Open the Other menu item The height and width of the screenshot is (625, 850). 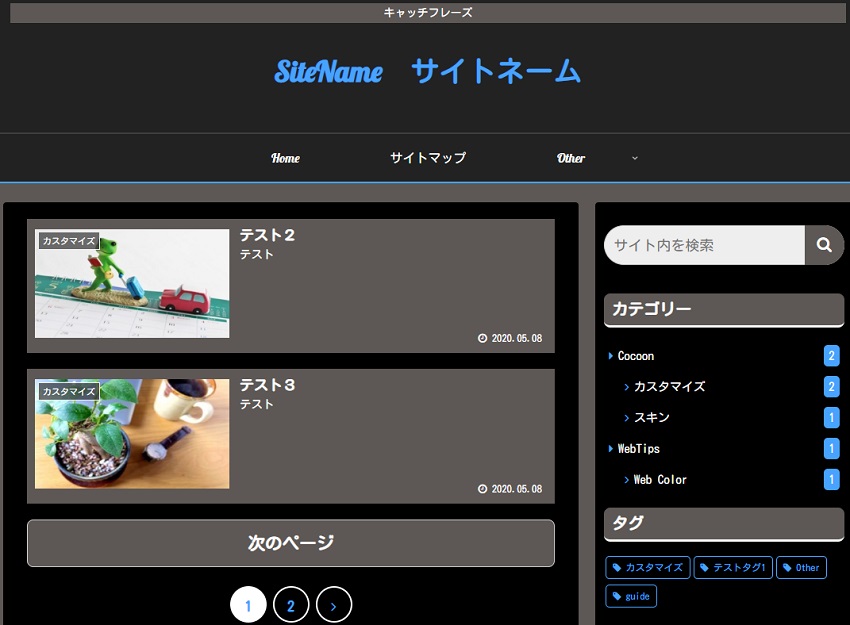pos(571,158)
